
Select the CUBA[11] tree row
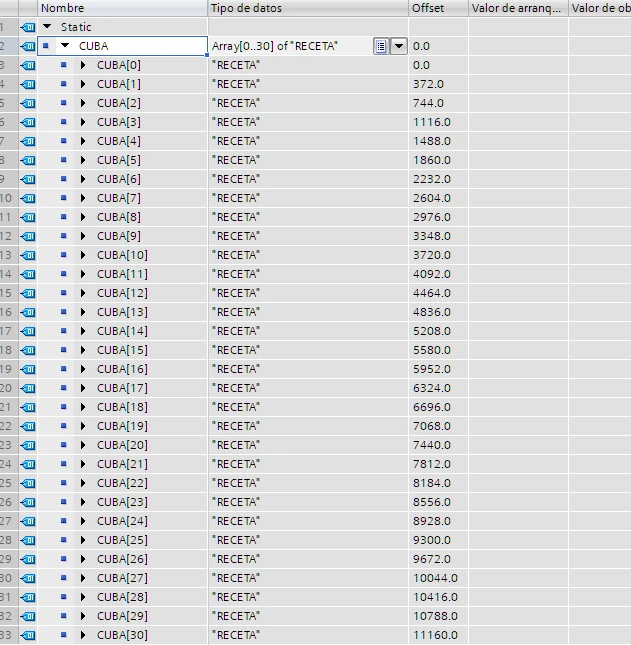pyautogui.click(x=122, y=274)
